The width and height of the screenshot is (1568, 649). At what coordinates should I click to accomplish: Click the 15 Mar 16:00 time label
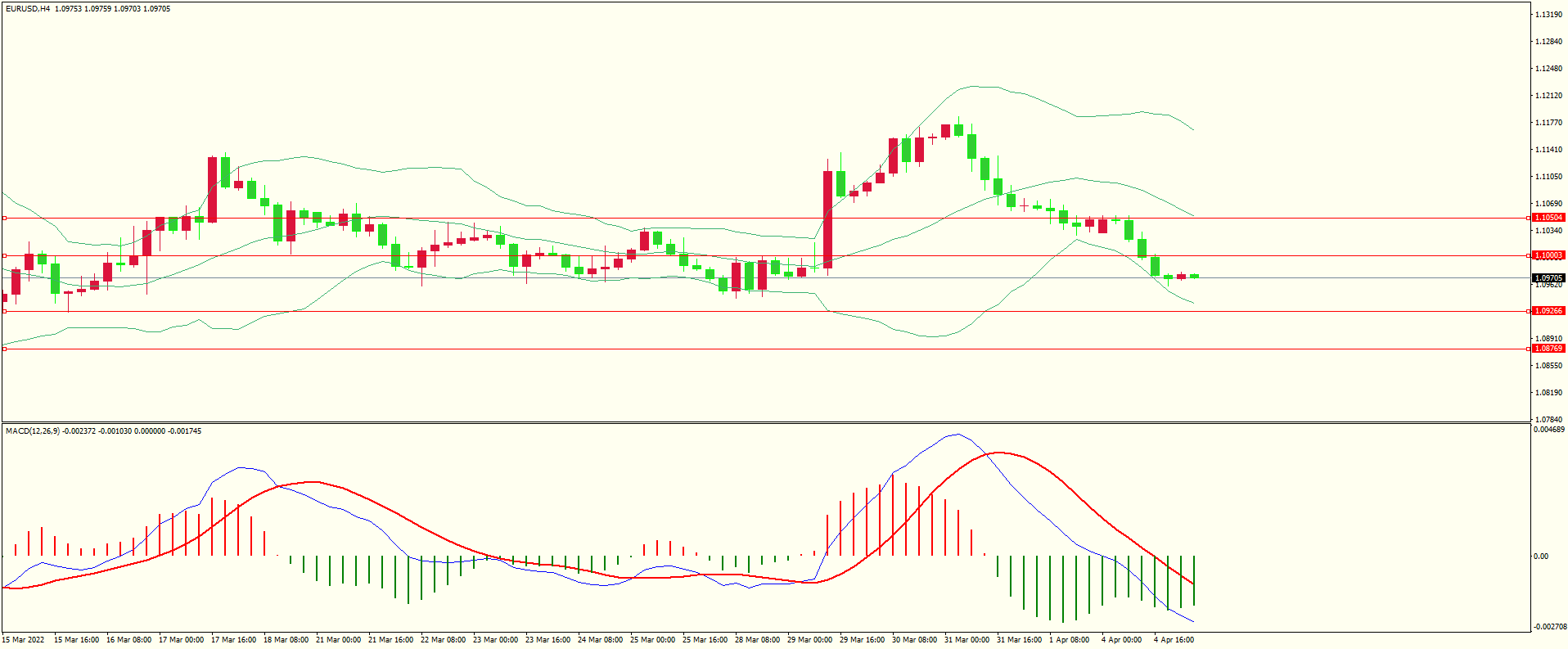(x=76, y=640)
